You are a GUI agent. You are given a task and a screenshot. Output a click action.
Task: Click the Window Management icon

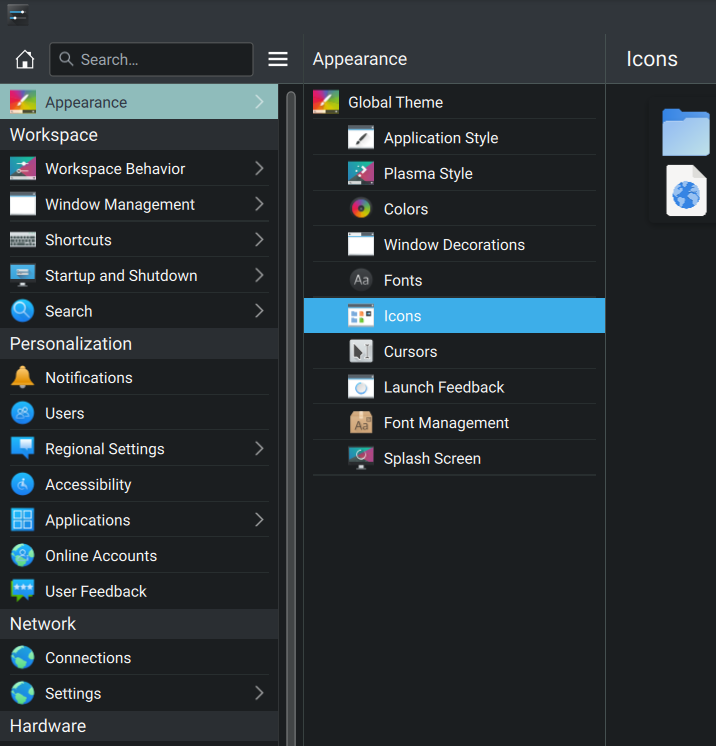coord(23,204)
